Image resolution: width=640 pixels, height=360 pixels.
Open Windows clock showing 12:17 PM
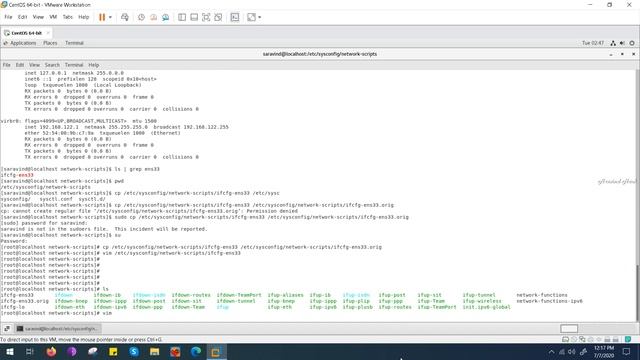coord(604,351)
